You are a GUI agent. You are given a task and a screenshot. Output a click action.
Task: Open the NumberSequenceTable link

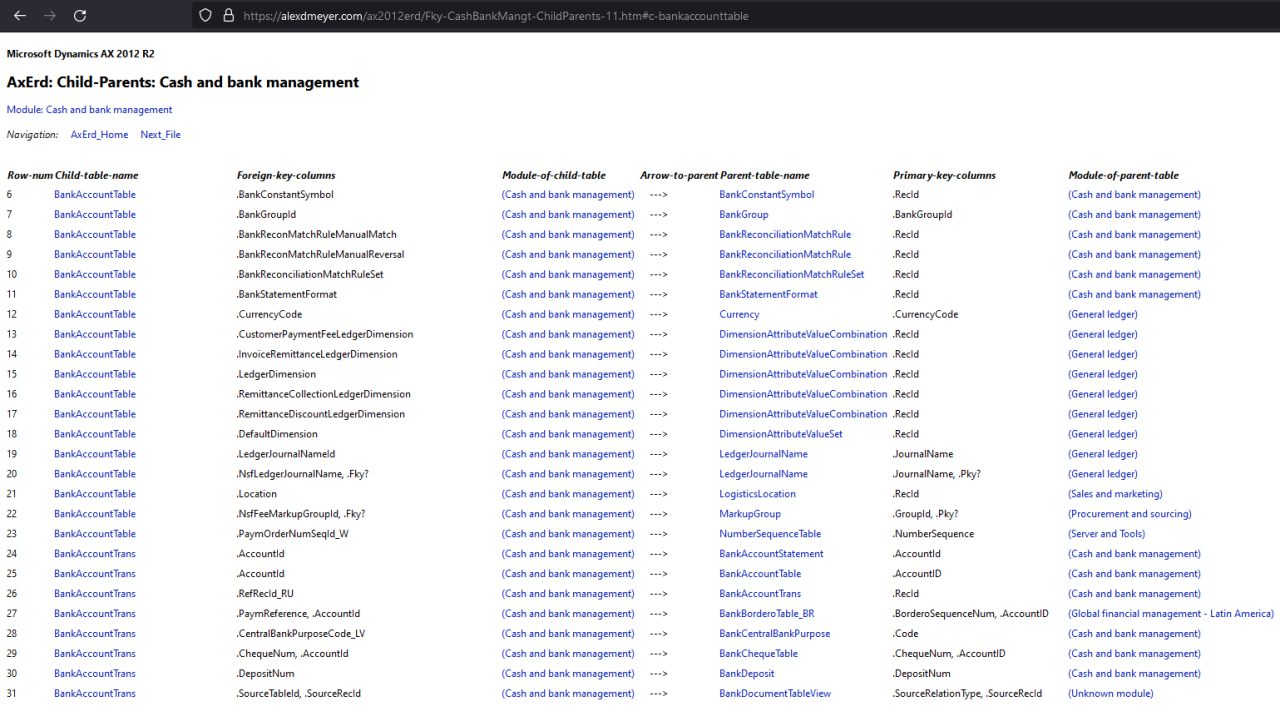pyautogui.click(x=769, y=534)
